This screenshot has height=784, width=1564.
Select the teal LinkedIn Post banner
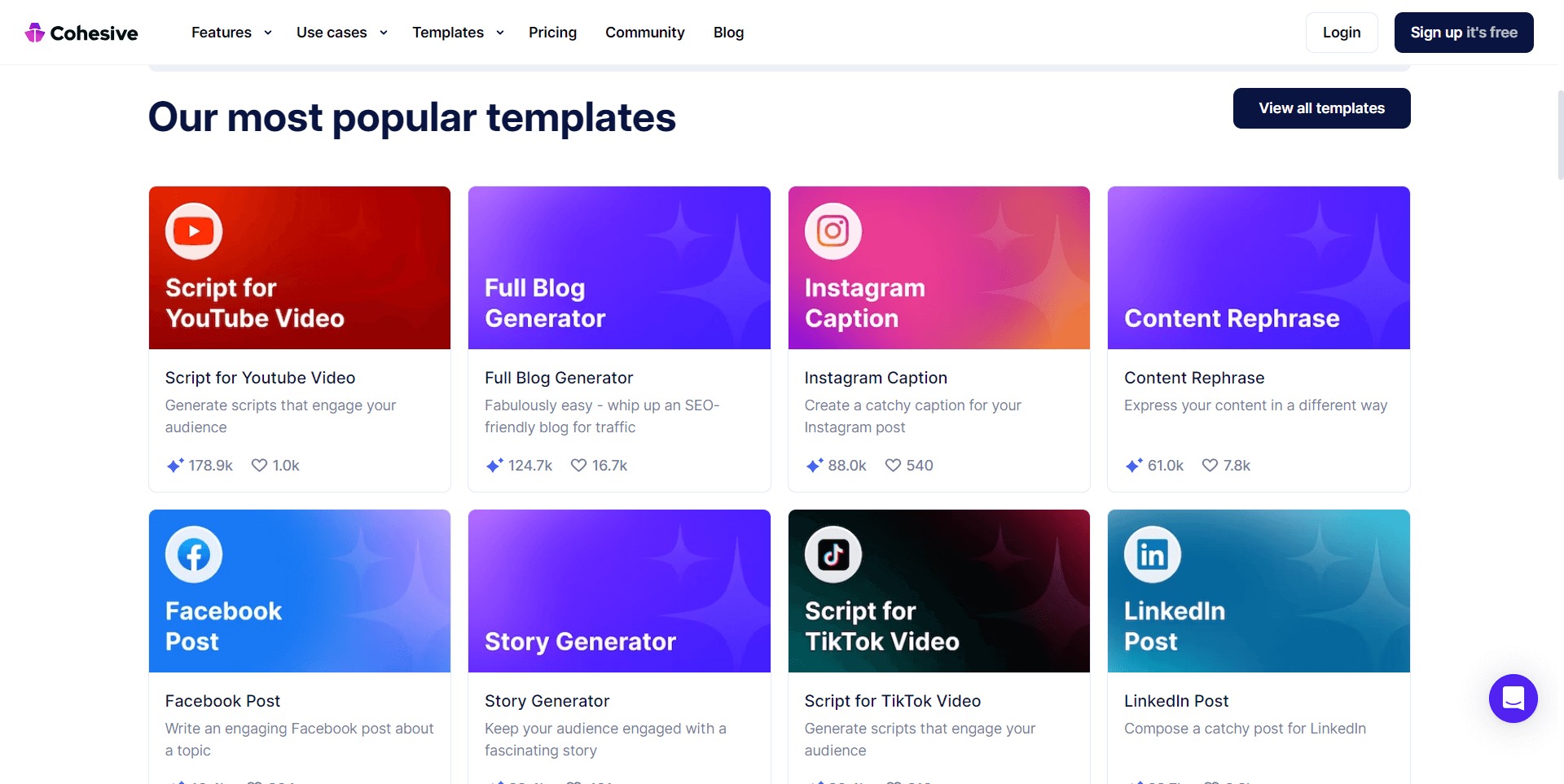pyautogui.click(x=1259, y=591)
